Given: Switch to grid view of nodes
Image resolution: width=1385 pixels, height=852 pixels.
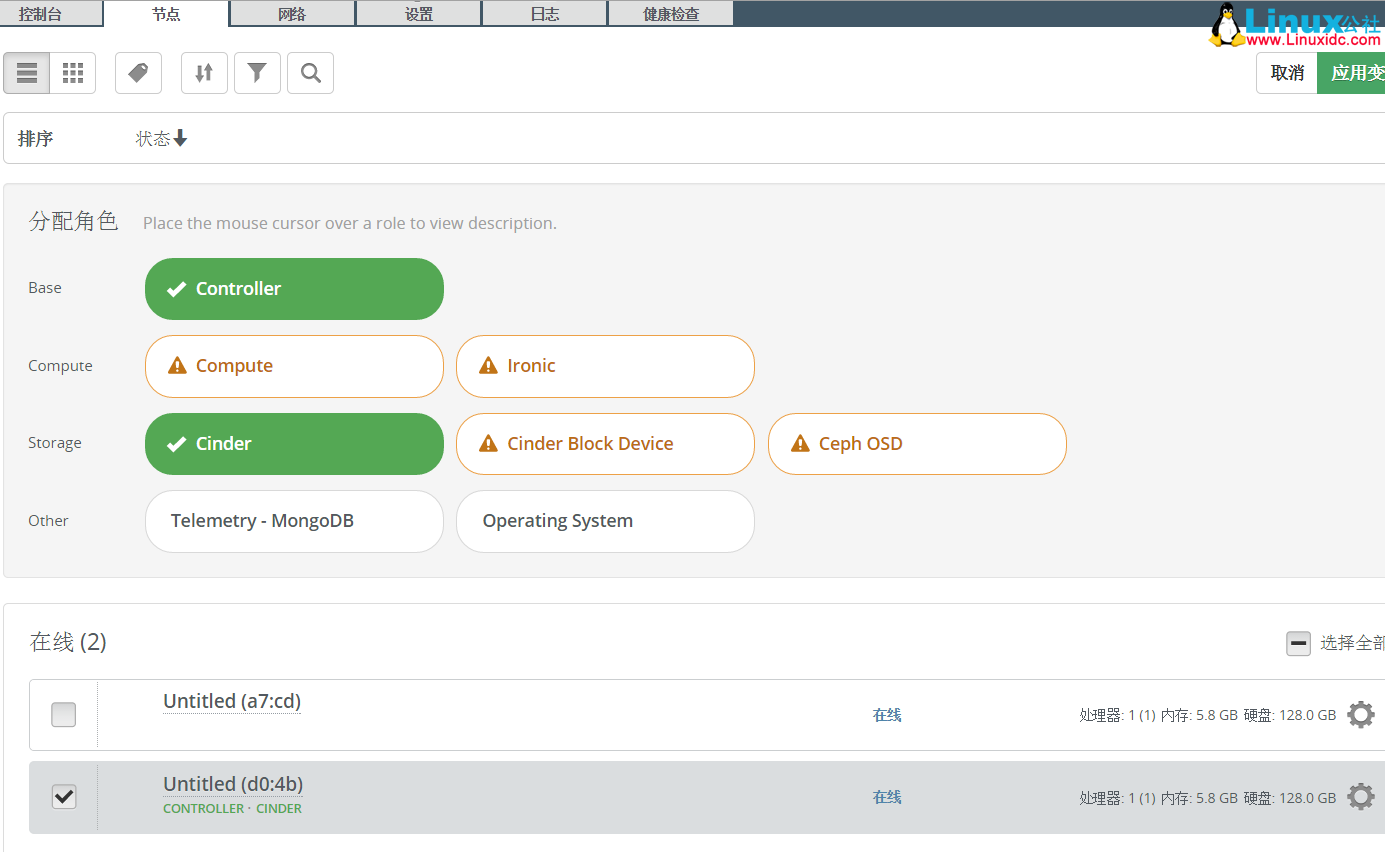Looking at the screenshot, I should [x=72, y=72].
